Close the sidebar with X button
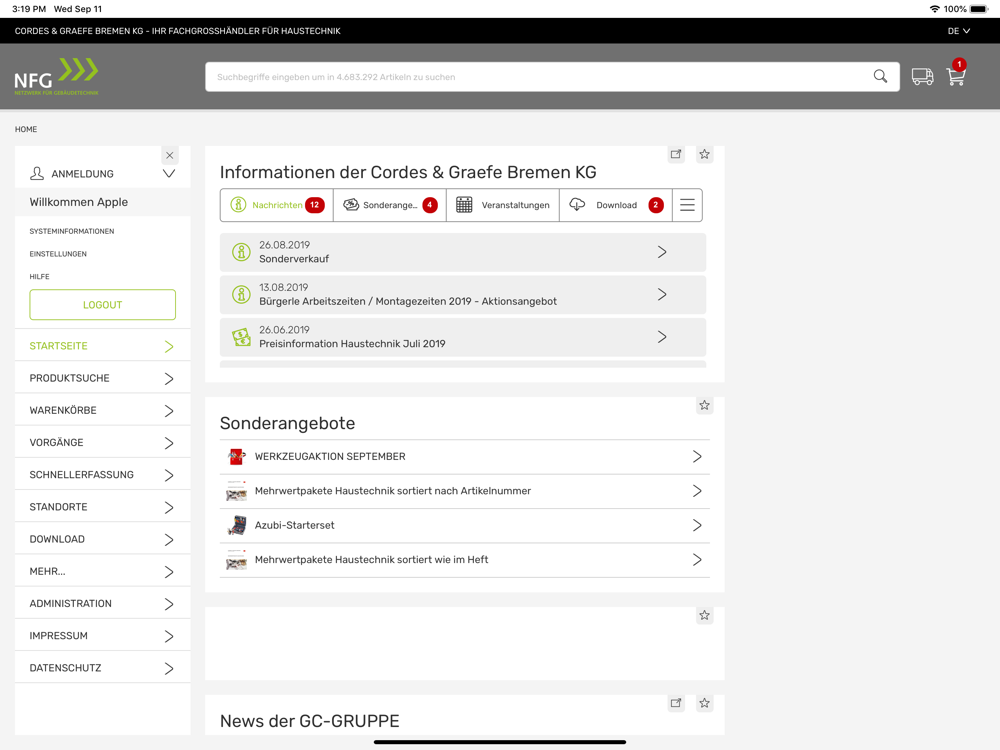The width and height of the screenshot is (1000, 750). point(170,155)
